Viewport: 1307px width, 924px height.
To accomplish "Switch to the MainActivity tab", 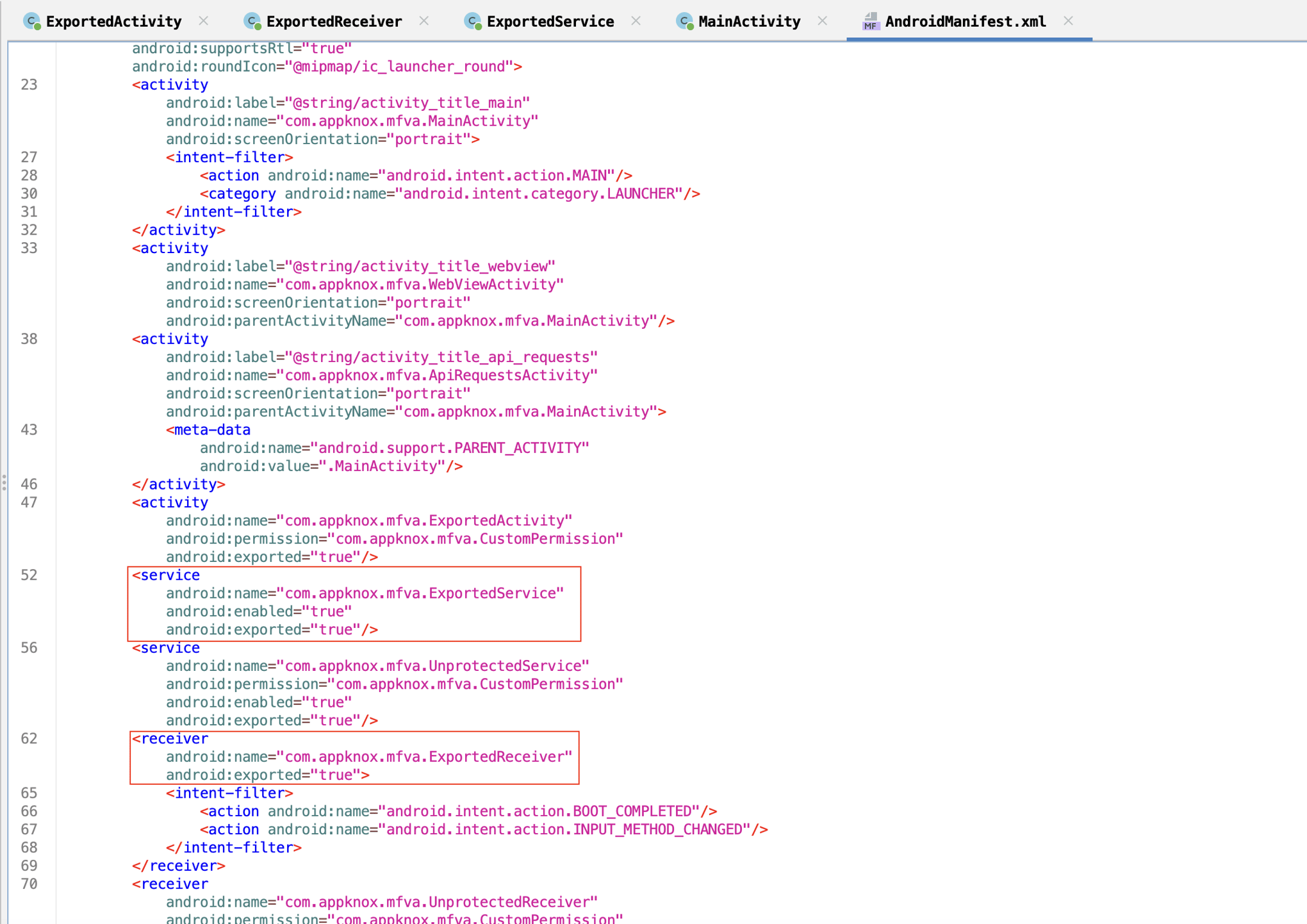I will [748, 21].
